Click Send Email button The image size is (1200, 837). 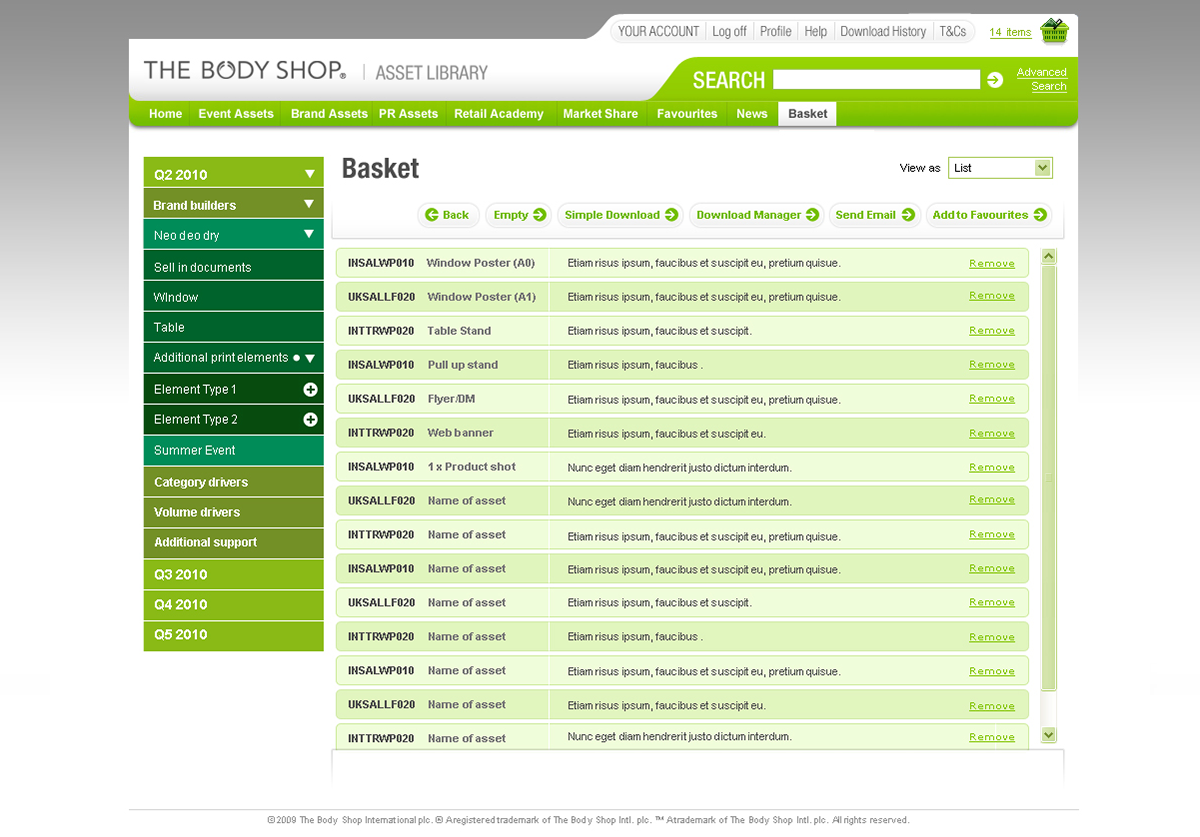point(875,215)
